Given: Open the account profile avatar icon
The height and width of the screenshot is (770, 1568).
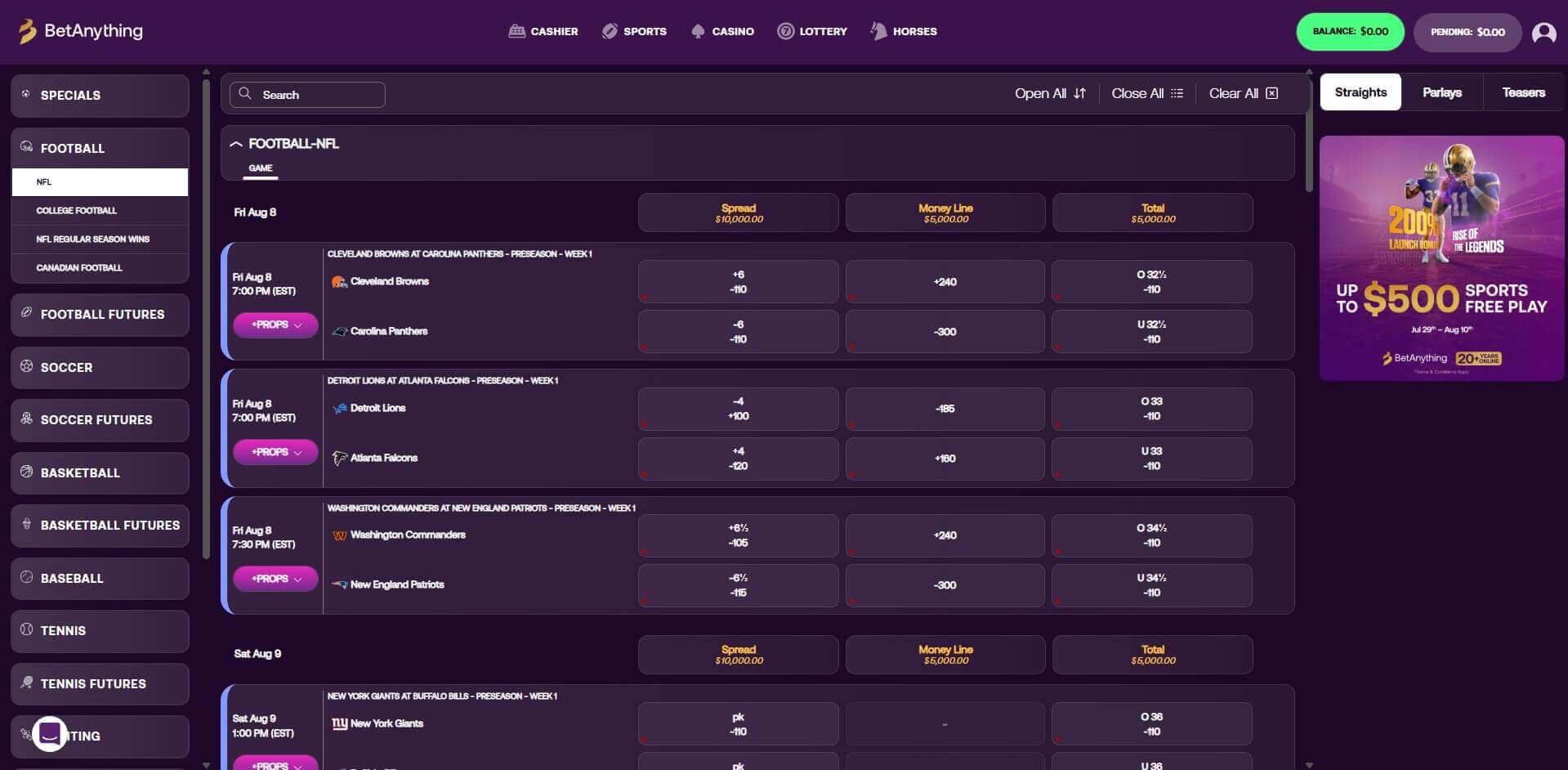Looking at the screenshot, I should [1543, 32].
